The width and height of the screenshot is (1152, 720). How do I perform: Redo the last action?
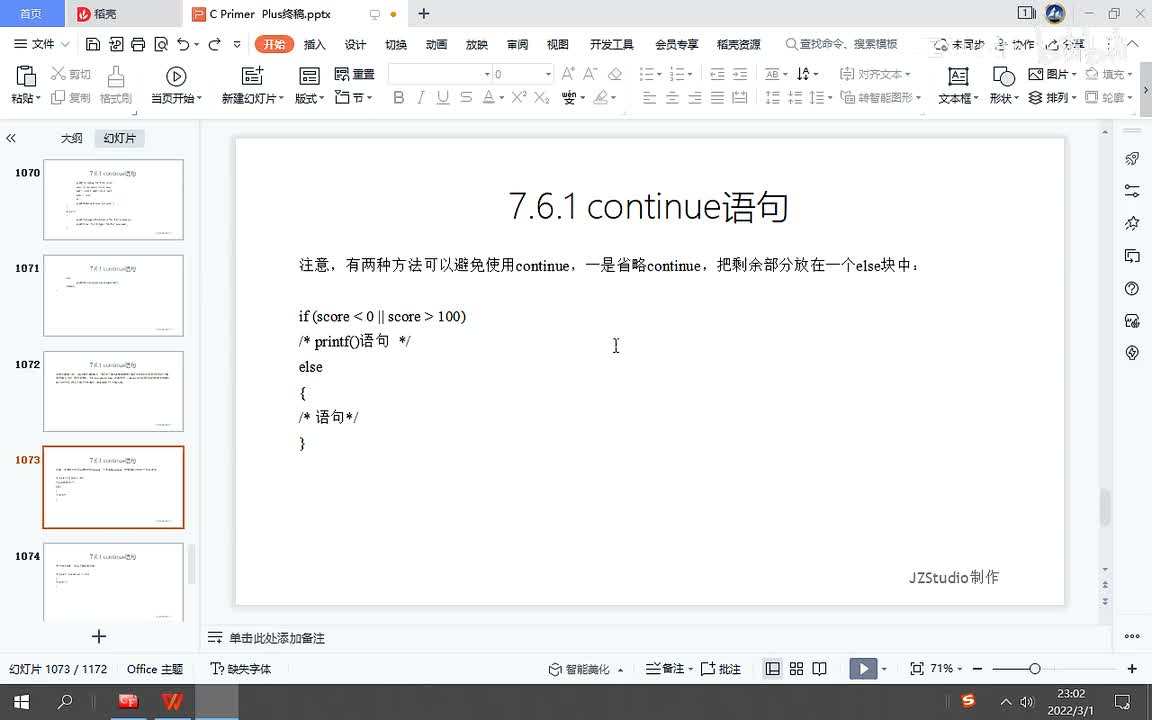215,44
